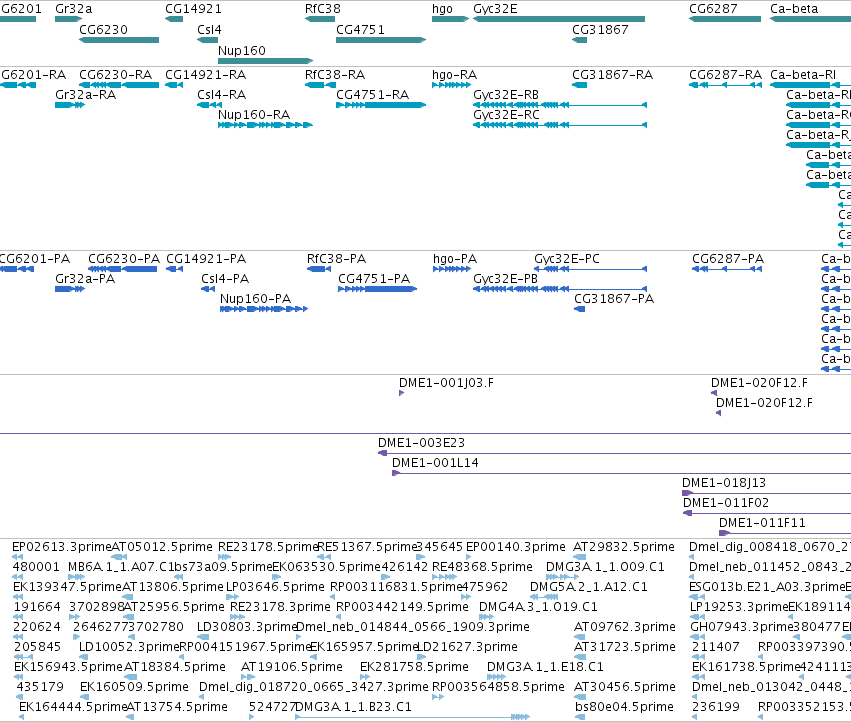851x722 pixels.
Task: Open the CG31867-RA transcript label
Action: click(613, 75)
